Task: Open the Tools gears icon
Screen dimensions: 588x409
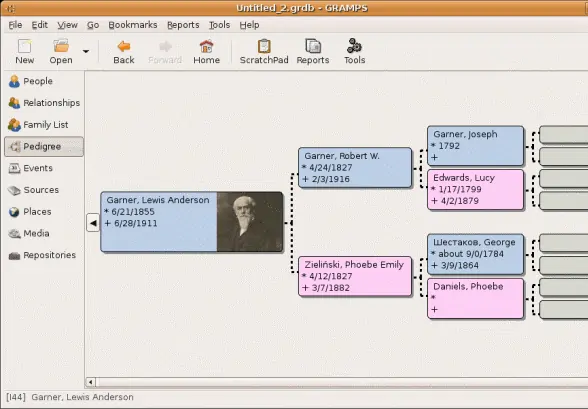Action: [x=354, y=46]
